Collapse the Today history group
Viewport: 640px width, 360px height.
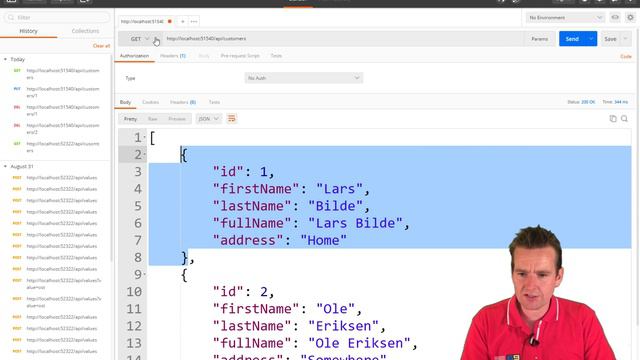tap(5, 60)
